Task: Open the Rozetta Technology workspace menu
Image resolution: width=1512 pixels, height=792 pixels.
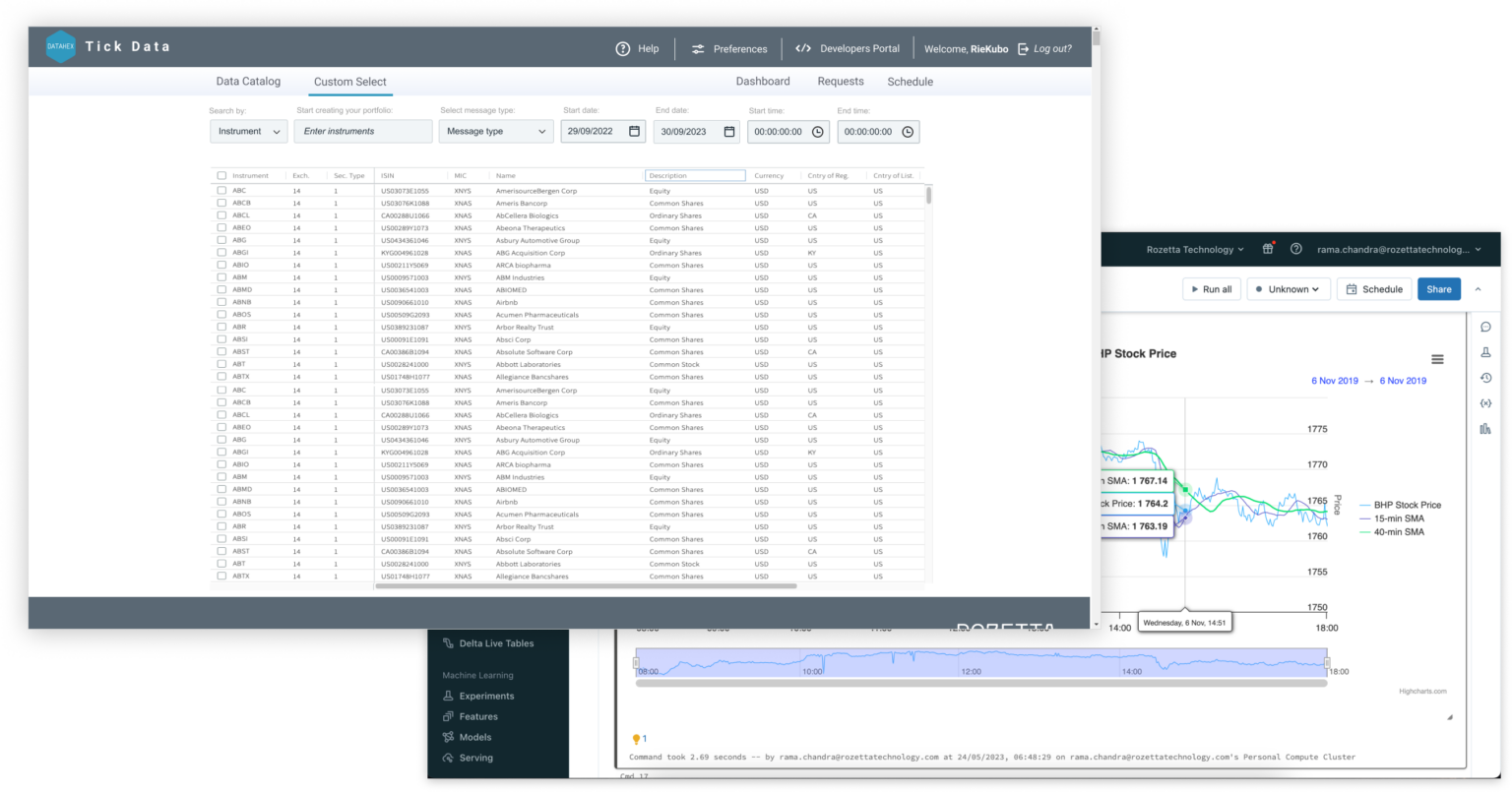Action: pyautogui.click(x=1194, y=249)
